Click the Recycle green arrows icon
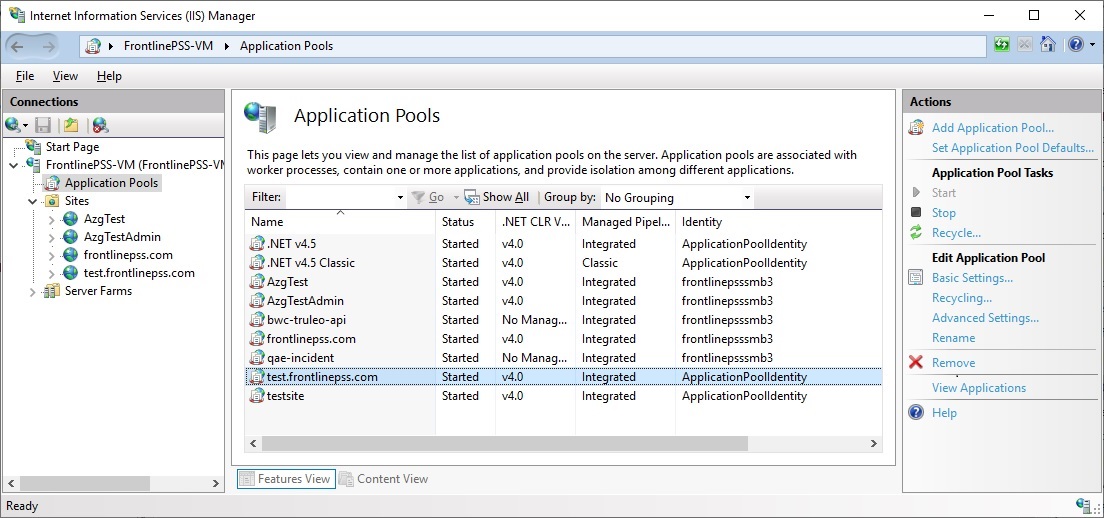1106x518 pixels. point(916,232)
